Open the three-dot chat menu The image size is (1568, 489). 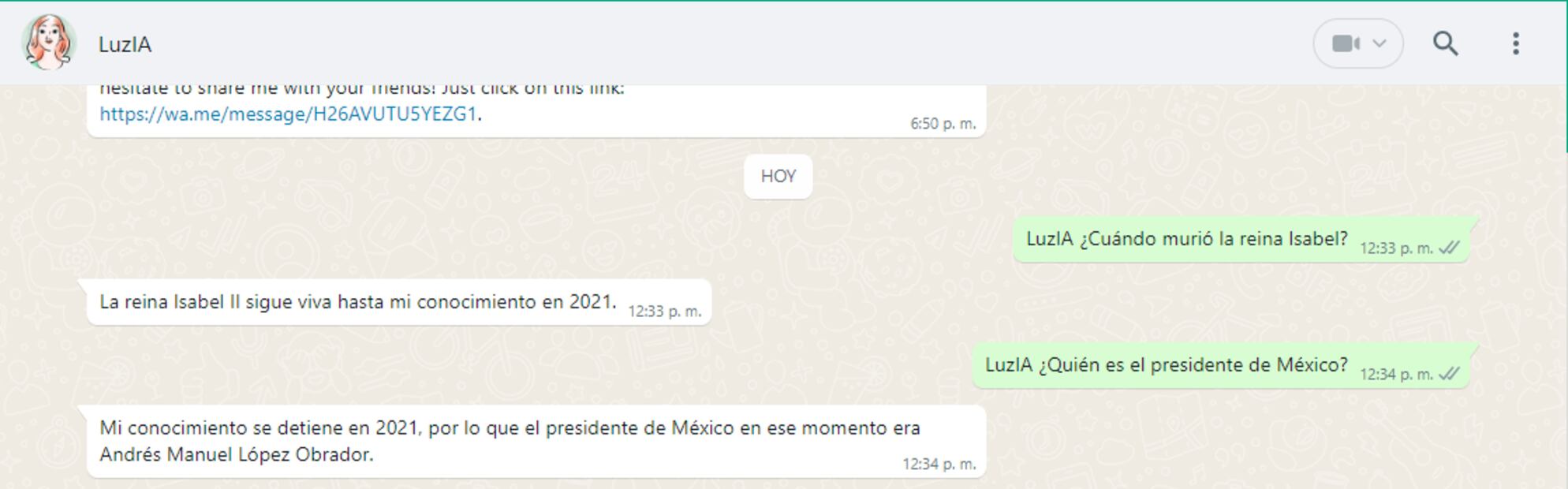[x=1515, y=43]
